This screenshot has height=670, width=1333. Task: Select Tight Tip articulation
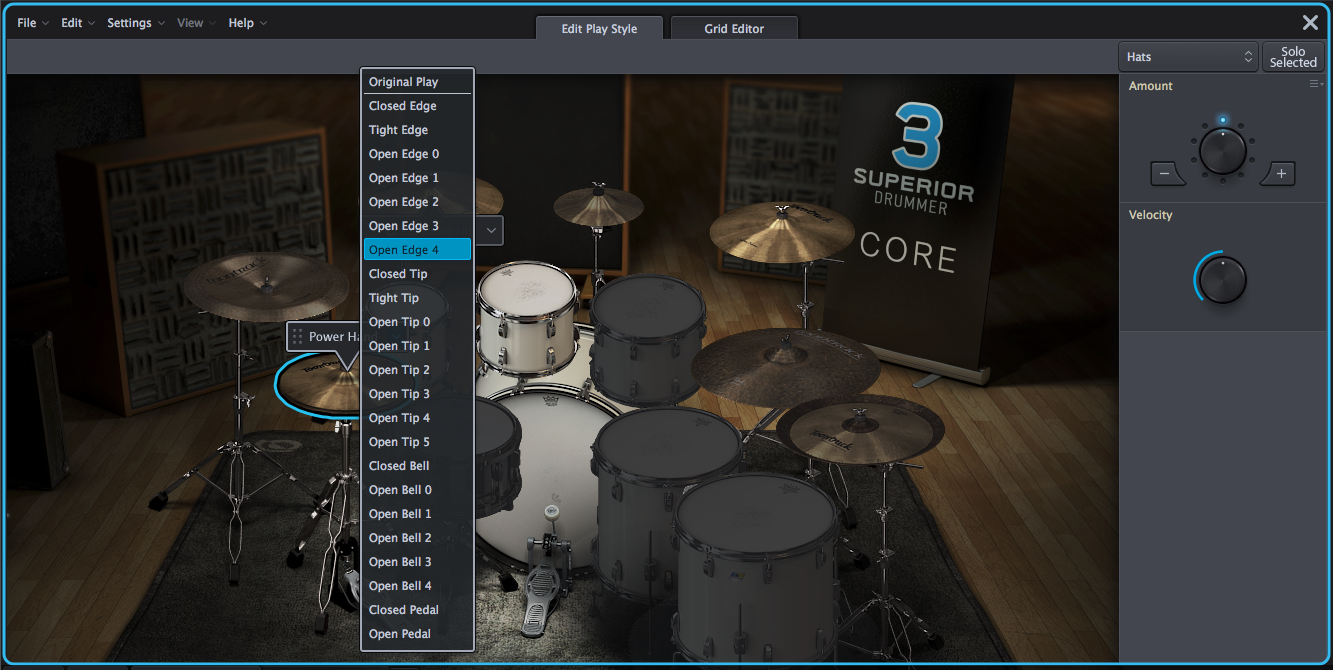coord(394,297)
